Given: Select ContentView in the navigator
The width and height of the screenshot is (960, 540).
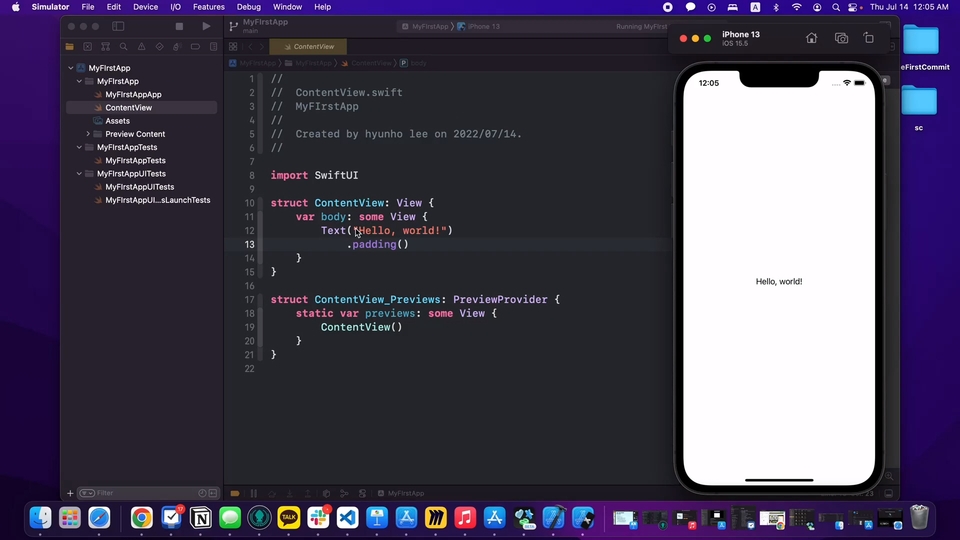Looking at the screenshot, I should [141, 108].
